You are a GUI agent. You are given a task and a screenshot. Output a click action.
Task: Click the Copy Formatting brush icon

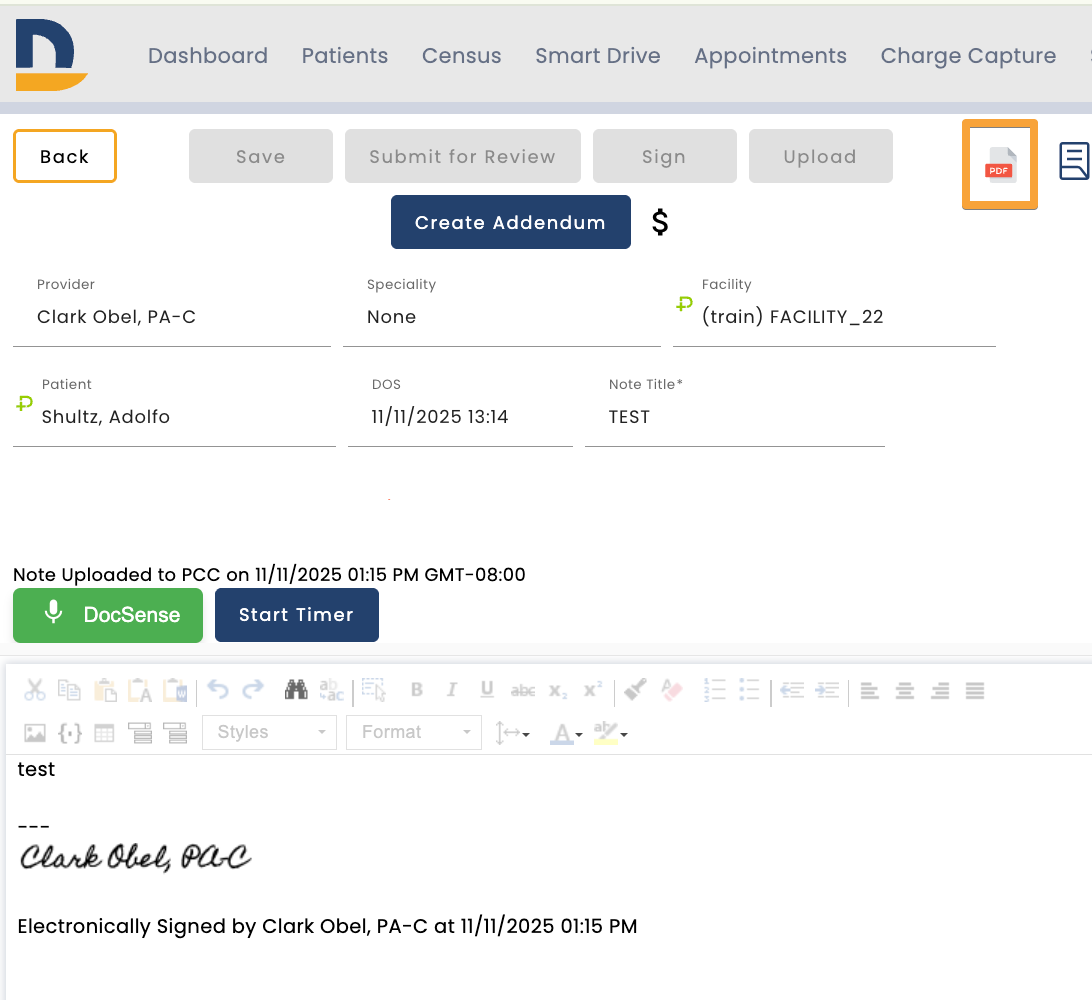[635, 690]
